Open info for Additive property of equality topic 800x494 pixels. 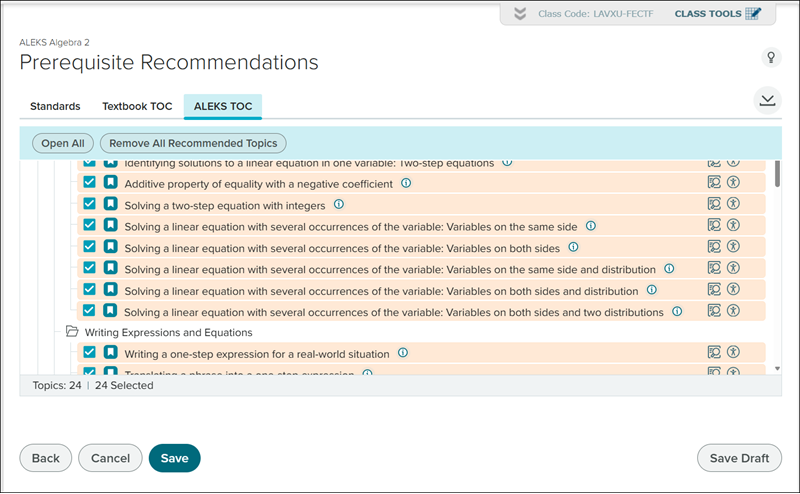406,184
